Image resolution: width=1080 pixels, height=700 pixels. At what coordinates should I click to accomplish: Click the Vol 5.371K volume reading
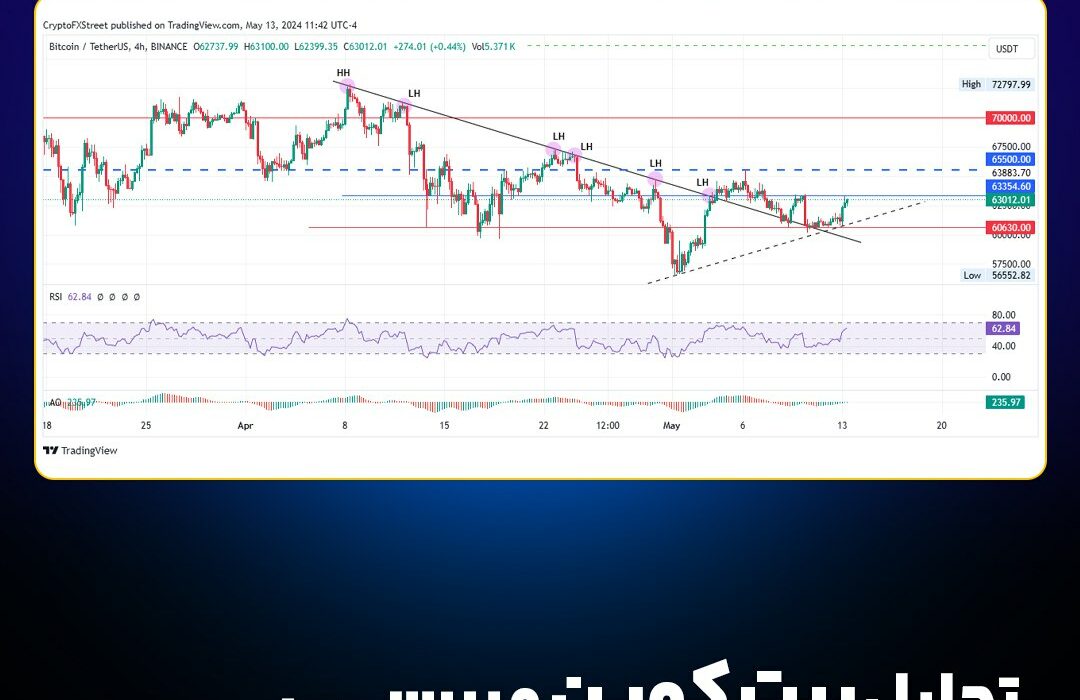point(493,47)
